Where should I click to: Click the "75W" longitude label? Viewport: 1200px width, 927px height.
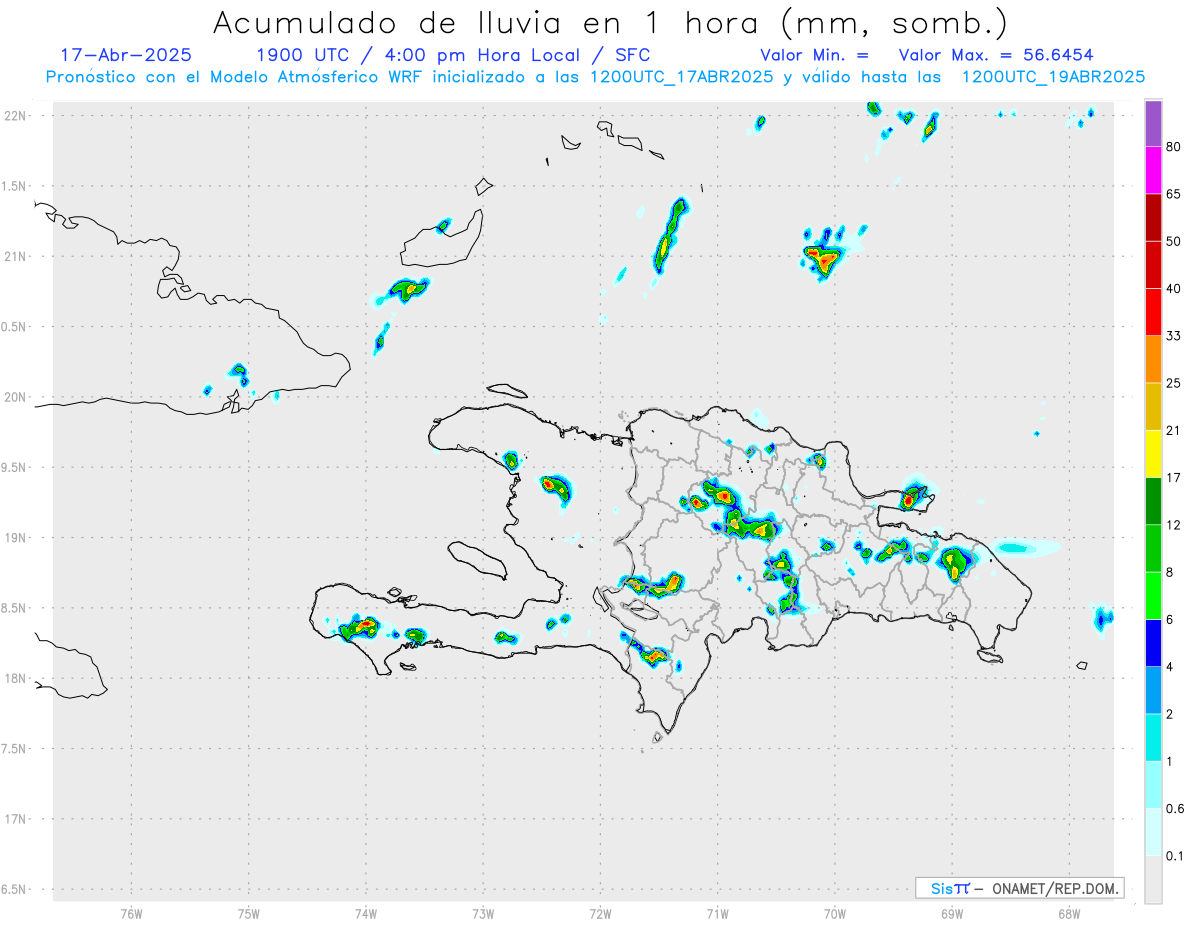tap(248, 912)
